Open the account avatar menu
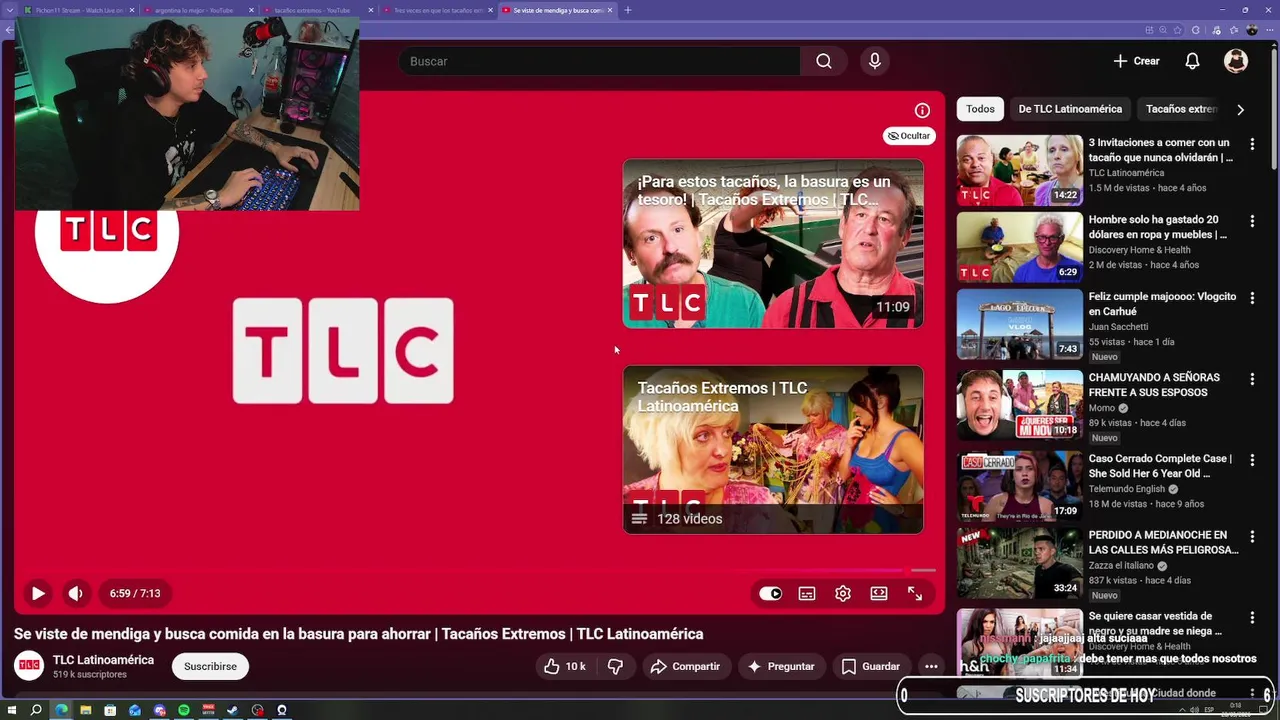 pyautogui.click(x=1236, y=61)
